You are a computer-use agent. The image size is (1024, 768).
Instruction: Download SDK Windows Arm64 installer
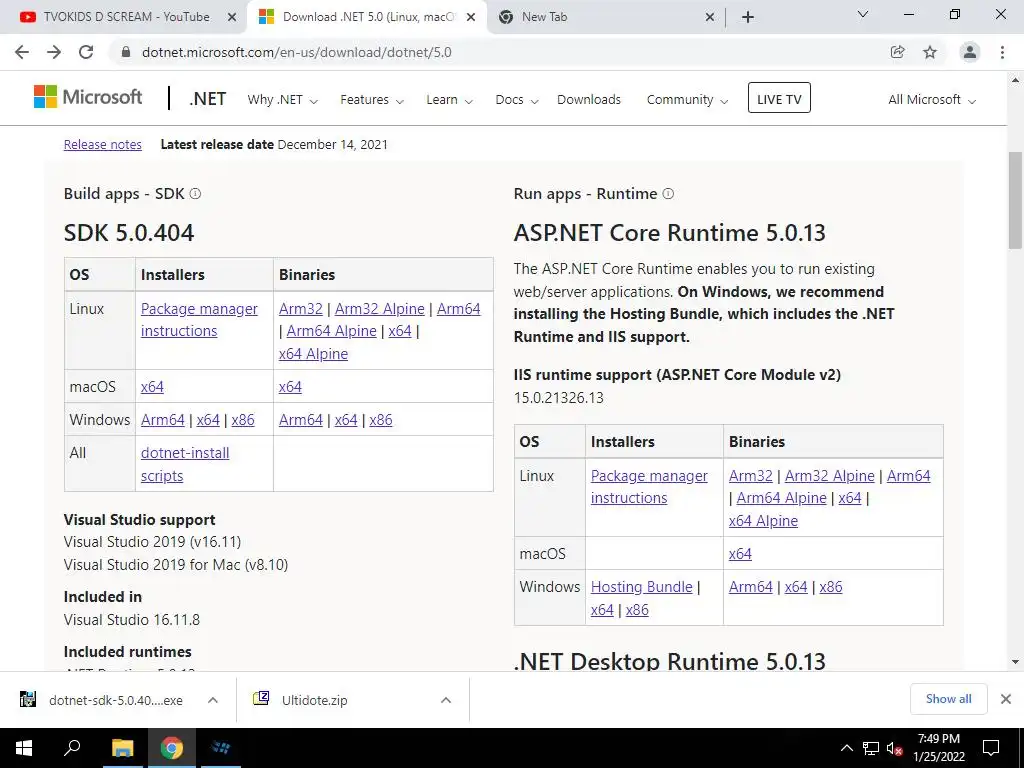coord(163,420)
